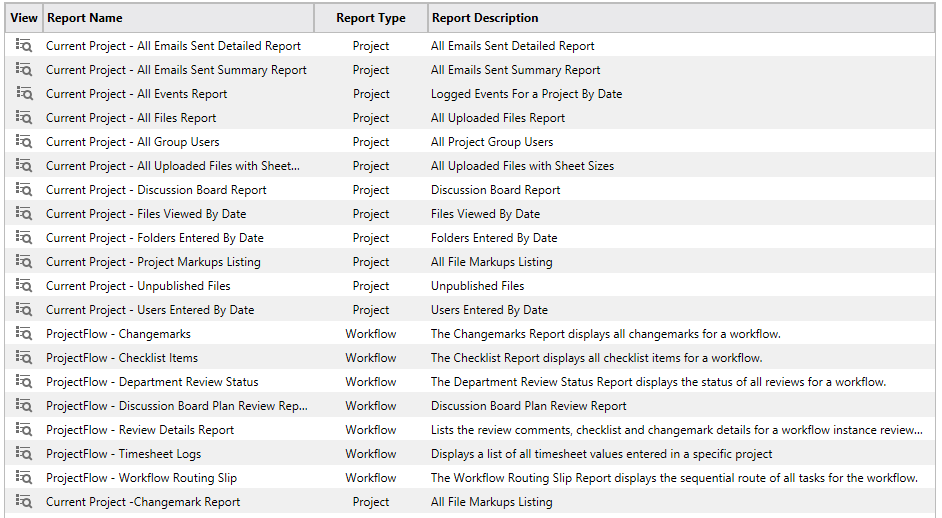Select 'ProjectFlow - Review Details Report' name
This screenshot has width=942, height=518.
click(140, 431)
